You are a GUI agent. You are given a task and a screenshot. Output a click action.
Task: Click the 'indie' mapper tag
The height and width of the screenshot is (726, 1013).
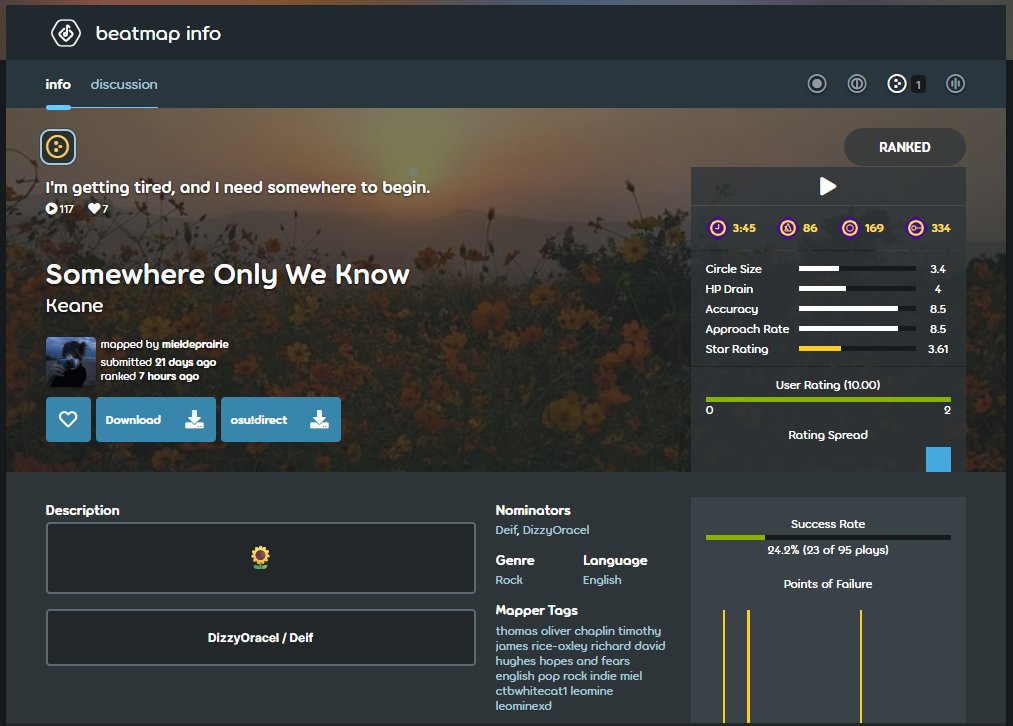[x=603, y=676]
